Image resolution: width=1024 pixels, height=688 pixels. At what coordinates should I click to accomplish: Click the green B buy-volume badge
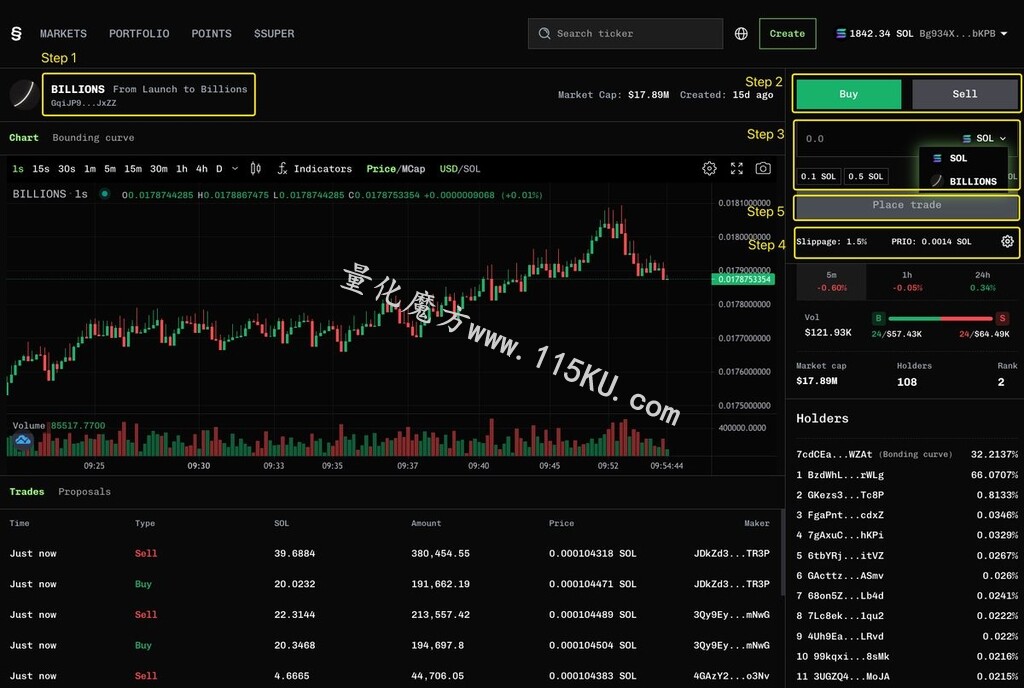tap(878, 319)
